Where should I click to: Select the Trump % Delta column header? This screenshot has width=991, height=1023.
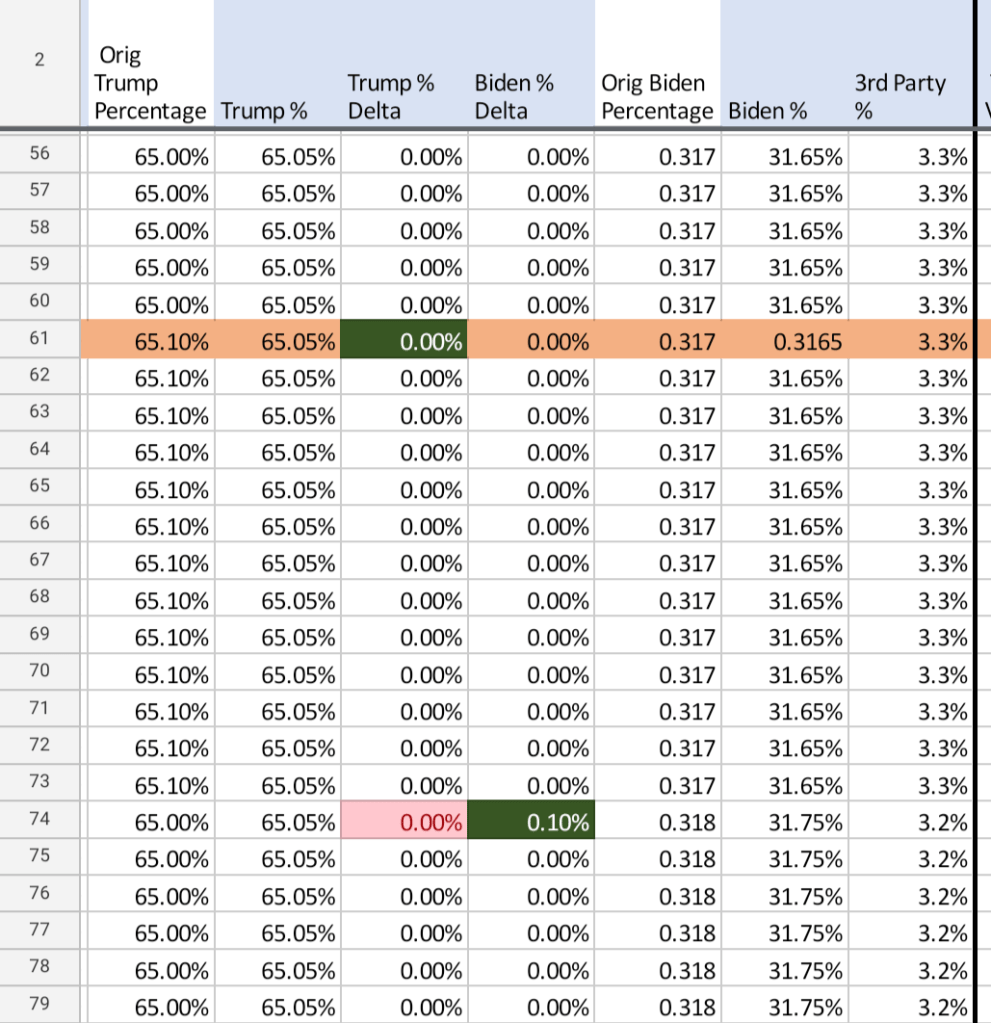tap(404, 97)
